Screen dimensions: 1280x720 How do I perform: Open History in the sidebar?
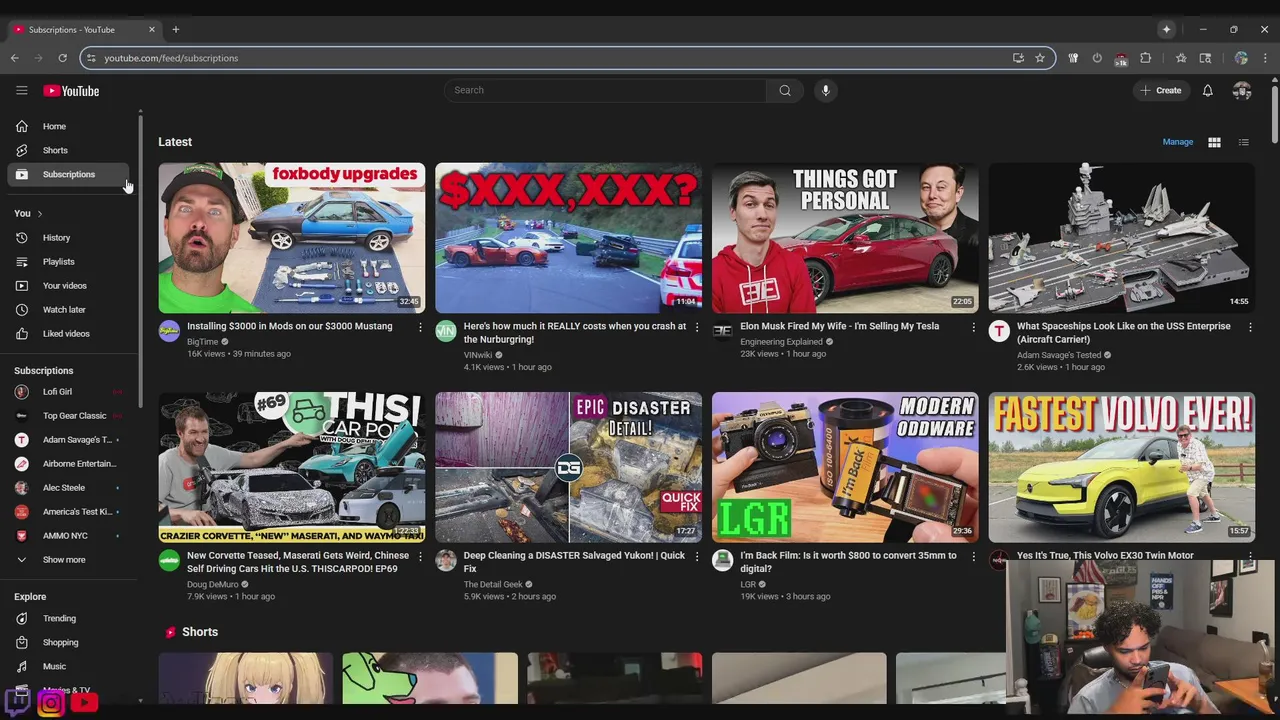click(x=68, y=238)
